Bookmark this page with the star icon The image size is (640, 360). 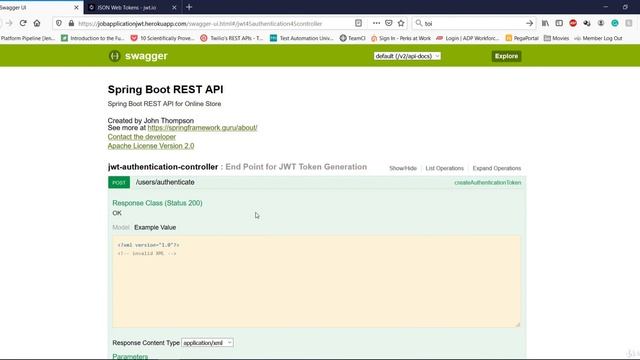coord(401,23)
